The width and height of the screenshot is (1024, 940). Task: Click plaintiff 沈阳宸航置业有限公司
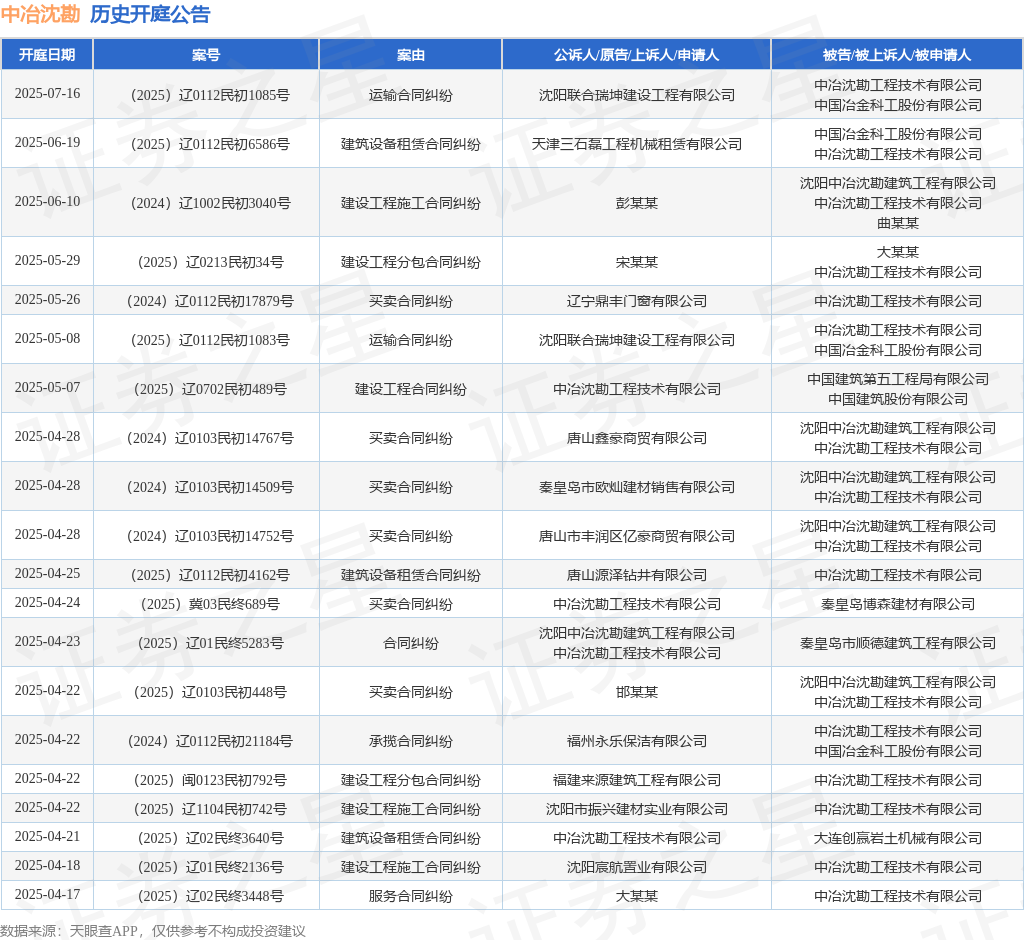[637, 867]
